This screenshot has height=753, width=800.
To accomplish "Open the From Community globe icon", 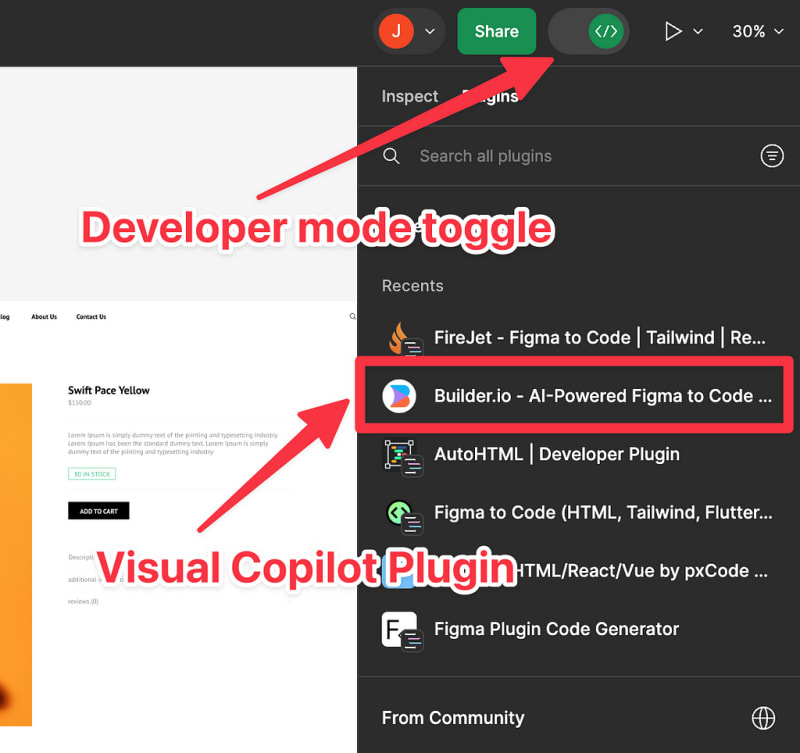I will 763,718.
